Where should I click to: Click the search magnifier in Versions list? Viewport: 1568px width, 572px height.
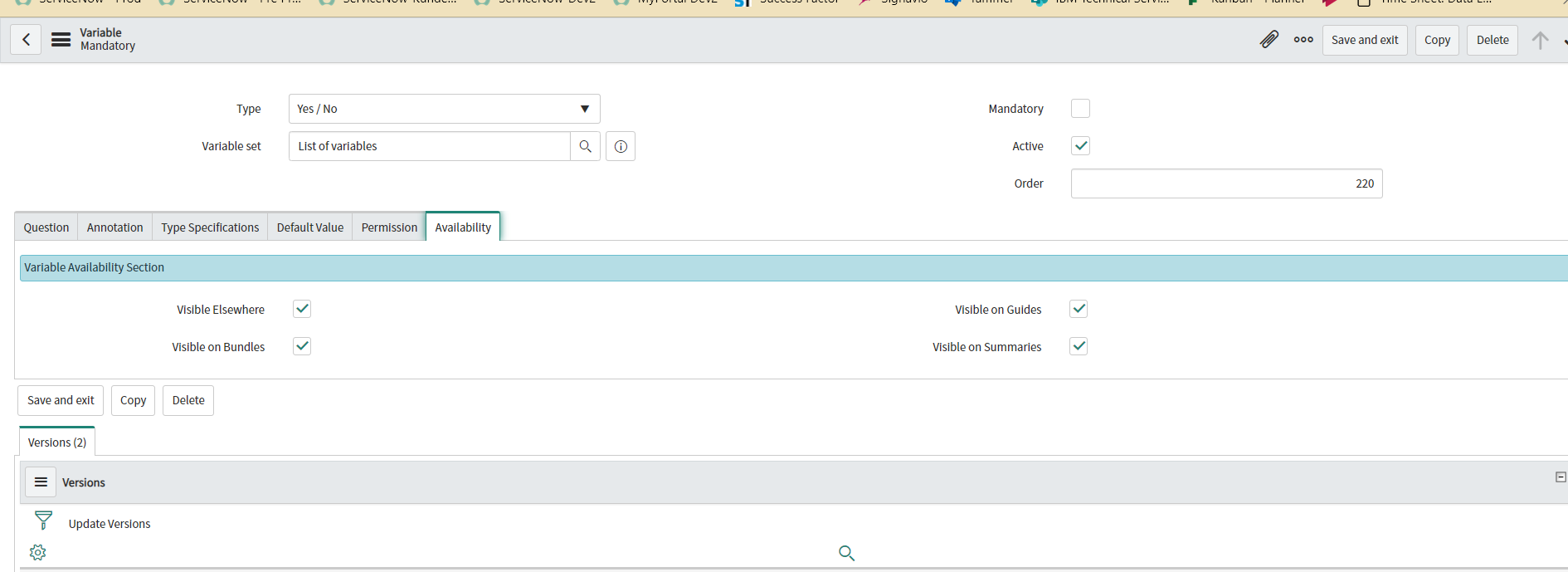[846, 553]
